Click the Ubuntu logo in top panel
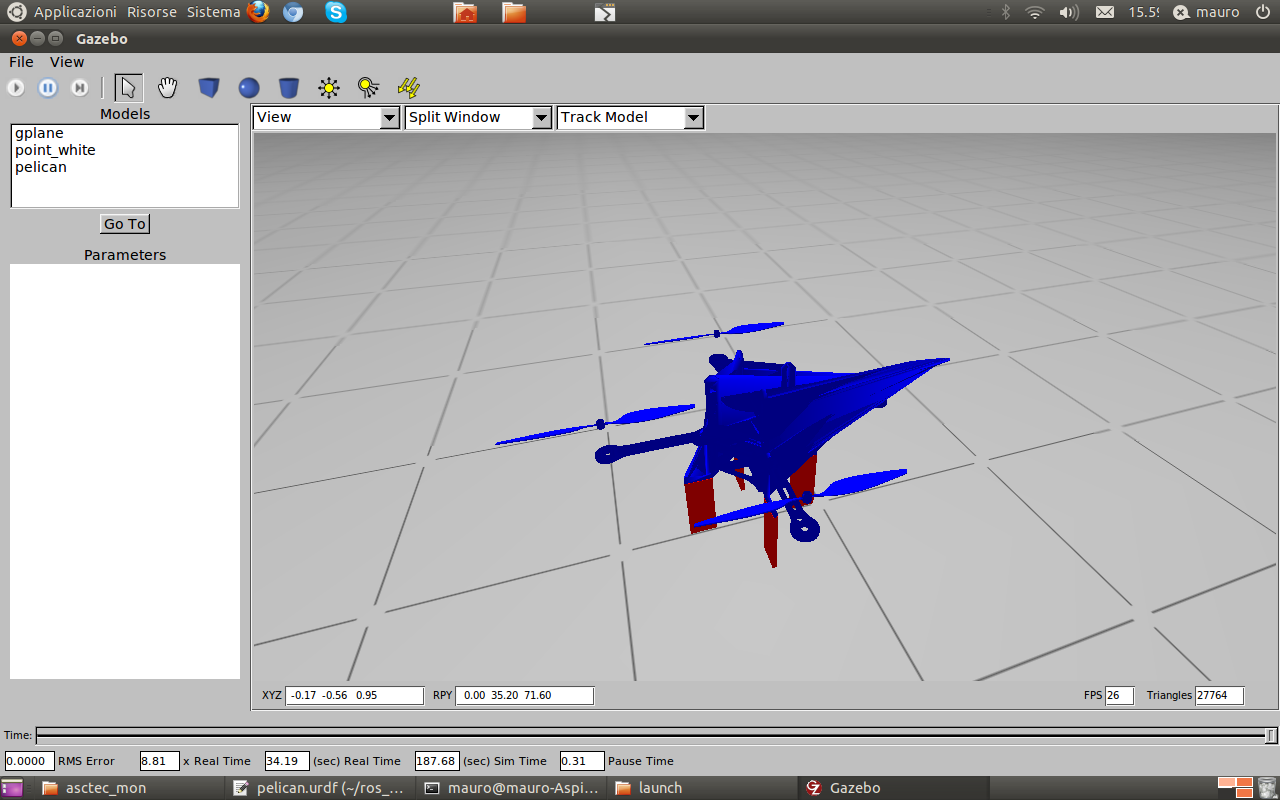Screen dimensions: 1280x800 (x=17, y=12)
